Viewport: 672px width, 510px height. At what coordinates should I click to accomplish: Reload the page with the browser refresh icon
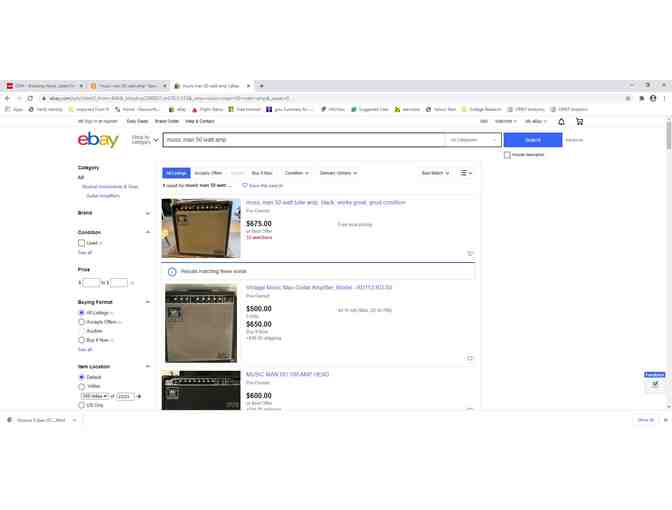[30, 98]
